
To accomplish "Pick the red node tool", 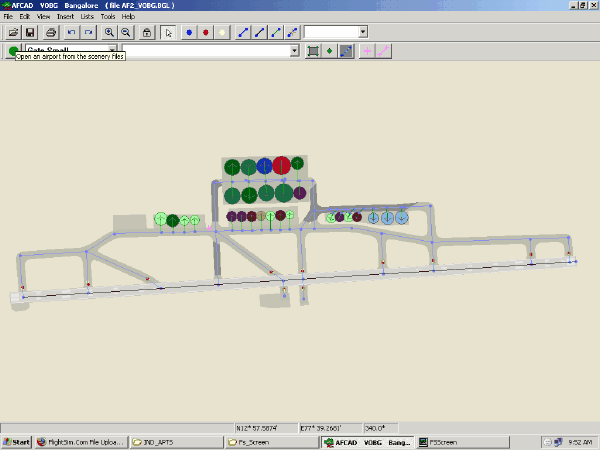I will [x=205, y=32].
